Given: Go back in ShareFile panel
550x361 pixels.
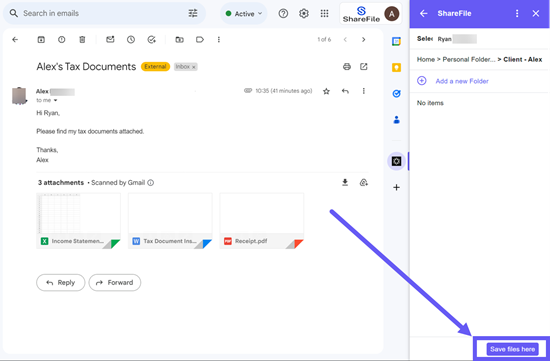Looking at the screenshot, I should tap(424, 14).
